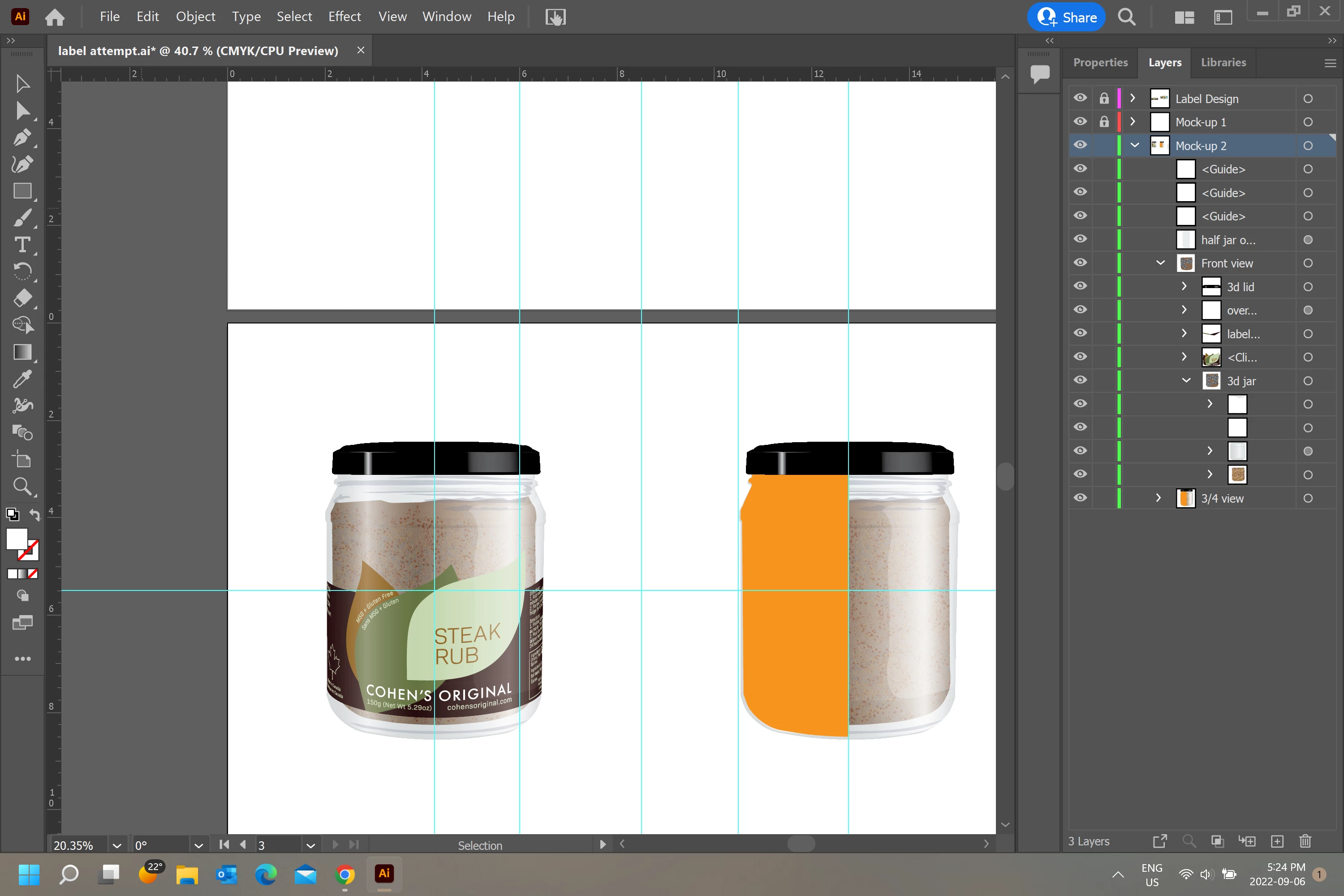Create a new layer button
The height and width of the screenshot is (896, 1344).
(1277, 841)
